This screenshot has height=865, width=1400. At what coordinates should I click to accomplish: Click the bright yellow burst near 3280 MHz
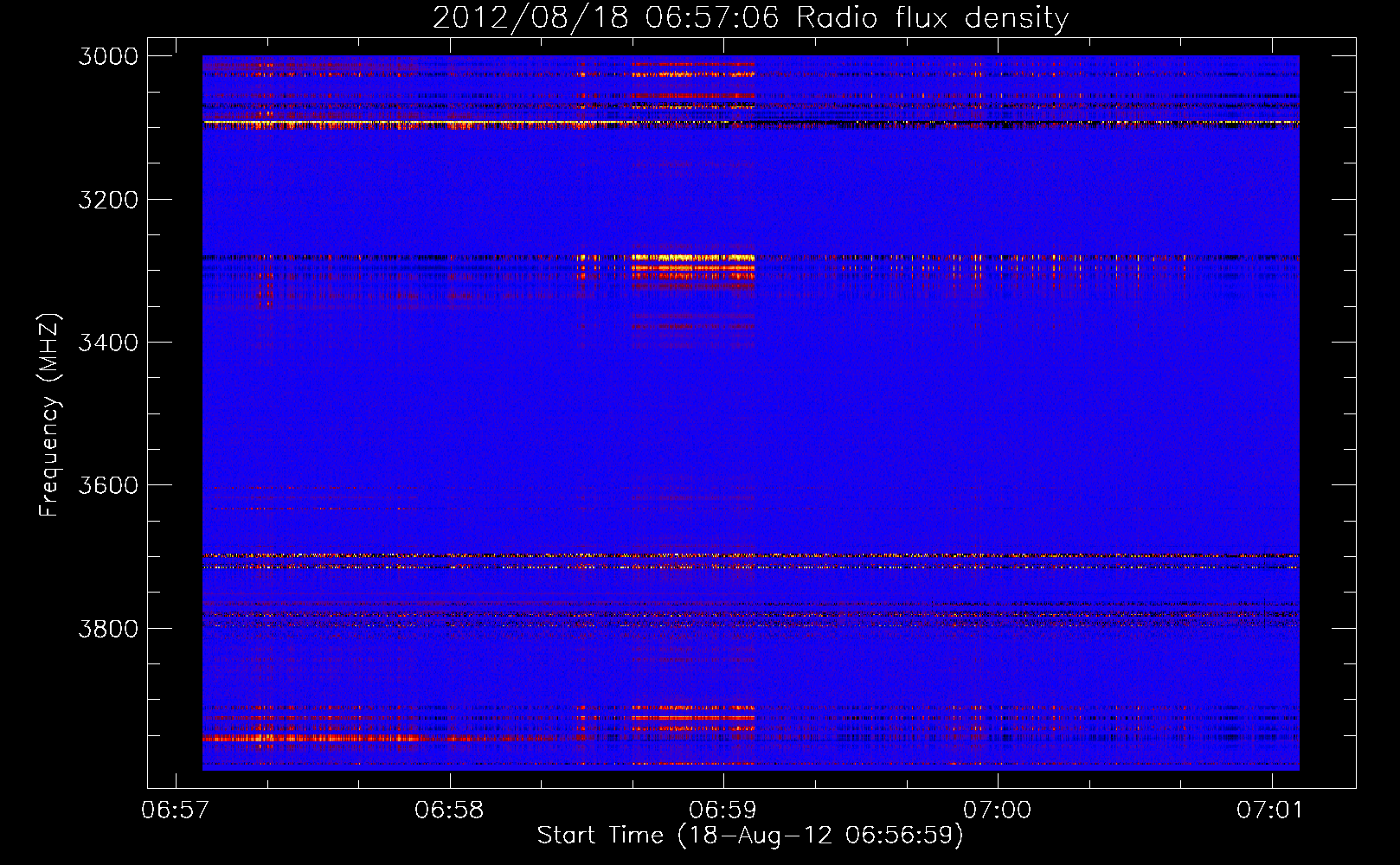click(692, 258)
